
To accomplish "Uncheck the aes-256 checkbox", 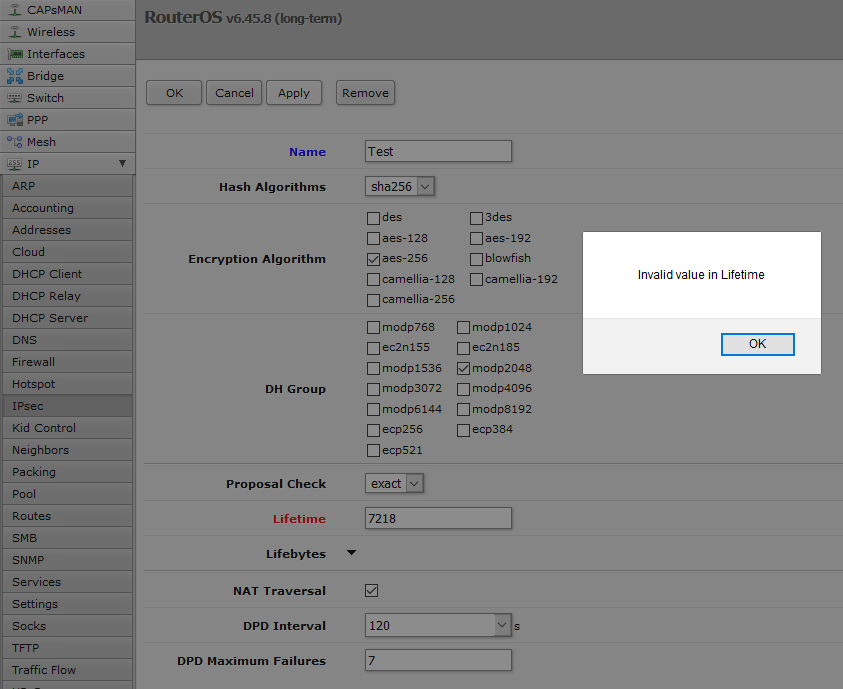I will [x=373, y=259].
